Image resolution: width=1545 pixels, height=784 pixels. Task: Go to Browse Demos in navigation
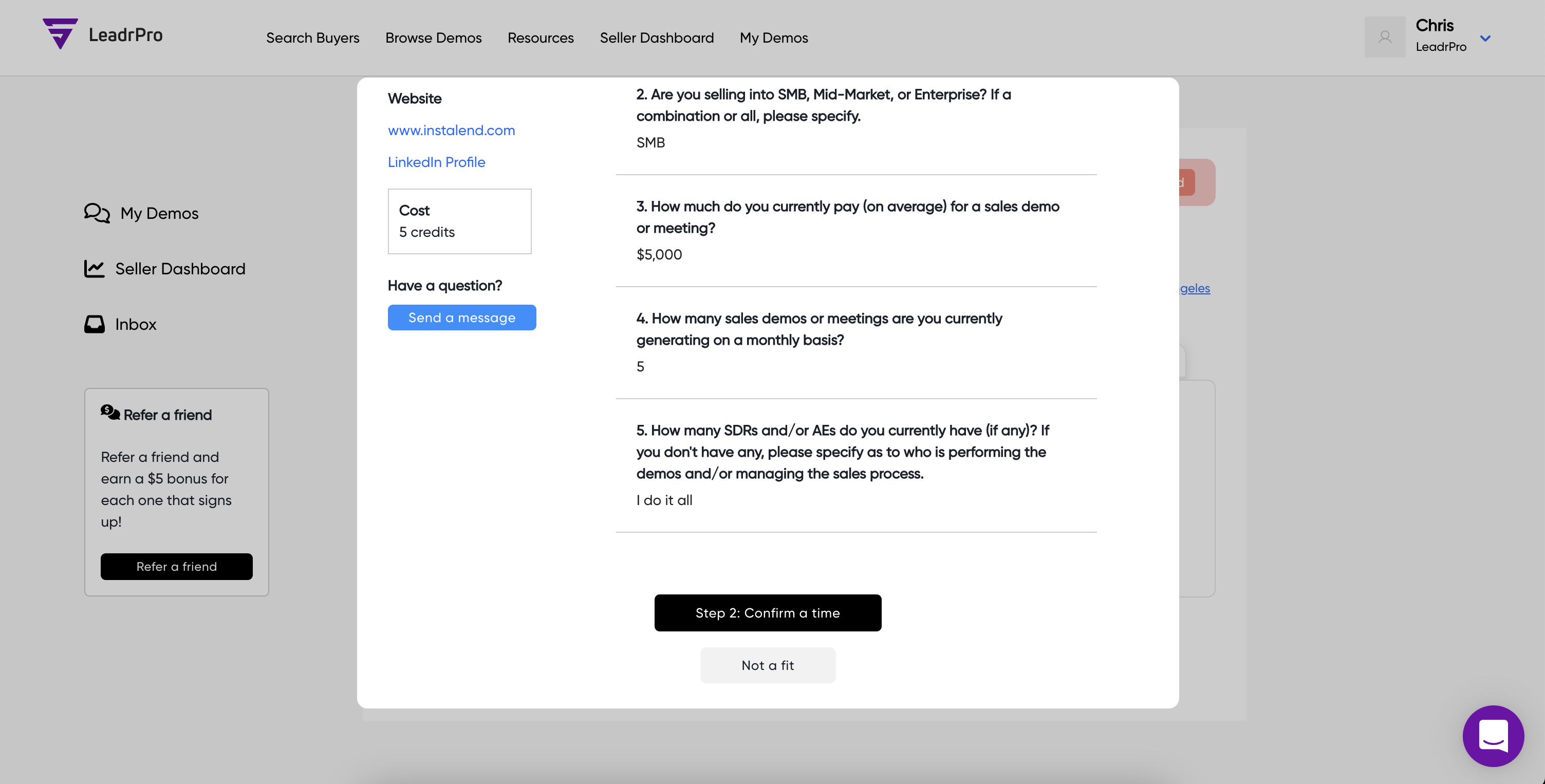[x=433, y=38]
